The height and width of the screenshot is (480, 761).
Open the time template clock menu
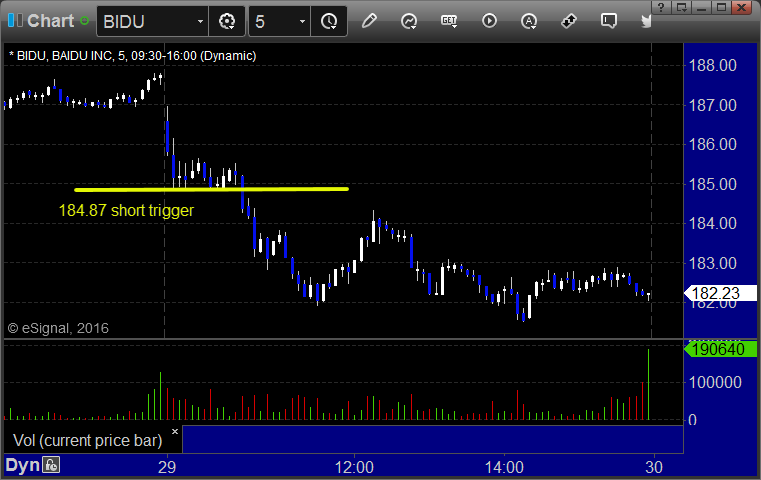[x=329, y=21]
